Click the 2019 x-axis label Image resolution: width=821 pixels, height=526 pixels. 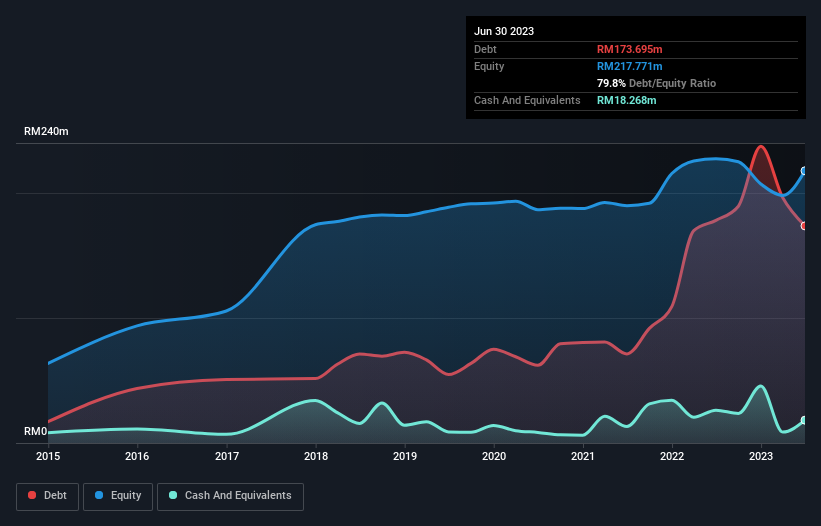pyautogui.click(x=405, y=456)
